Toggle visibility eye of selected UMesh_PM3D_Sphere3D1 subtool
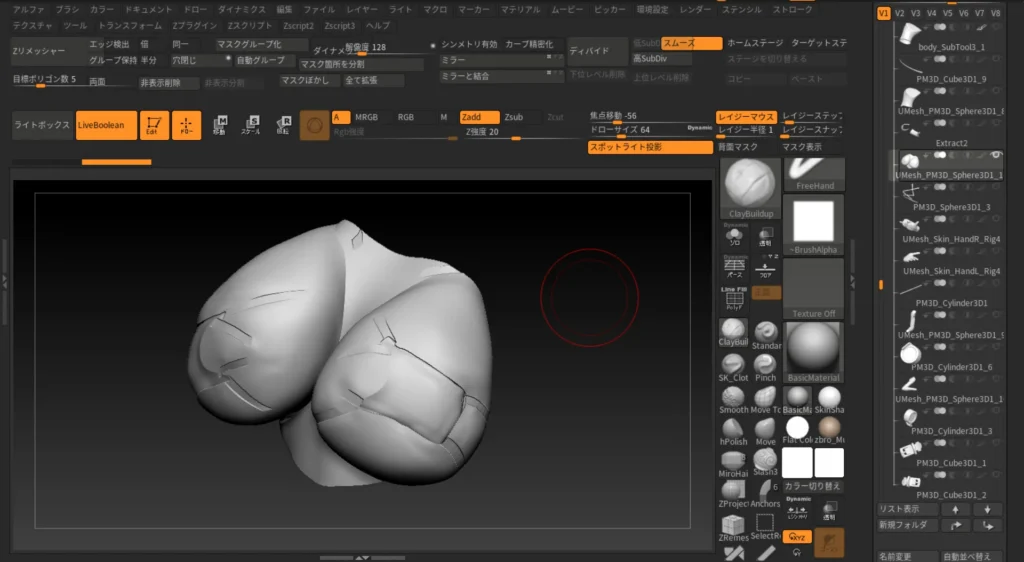 (x=996, y=156)
